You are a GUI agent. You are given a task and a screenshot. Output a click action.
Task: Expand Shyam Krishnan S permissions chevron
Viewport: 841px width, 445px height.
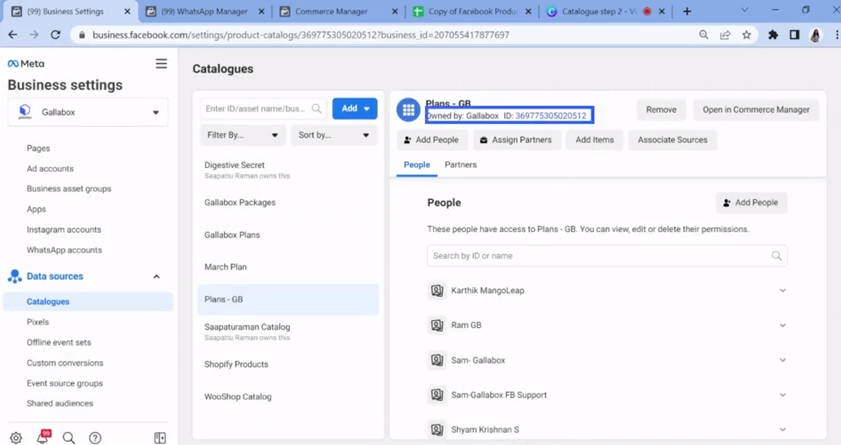click(x=783, y=429)
